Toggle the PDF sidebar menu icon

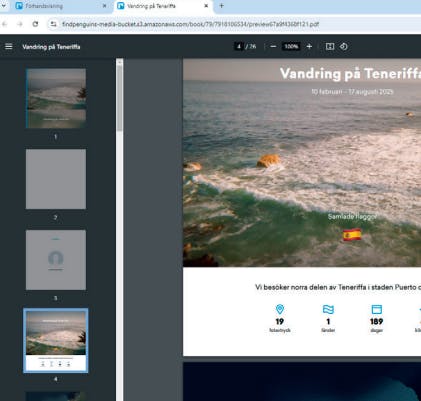pyautogui.click(x=9, y=47)
